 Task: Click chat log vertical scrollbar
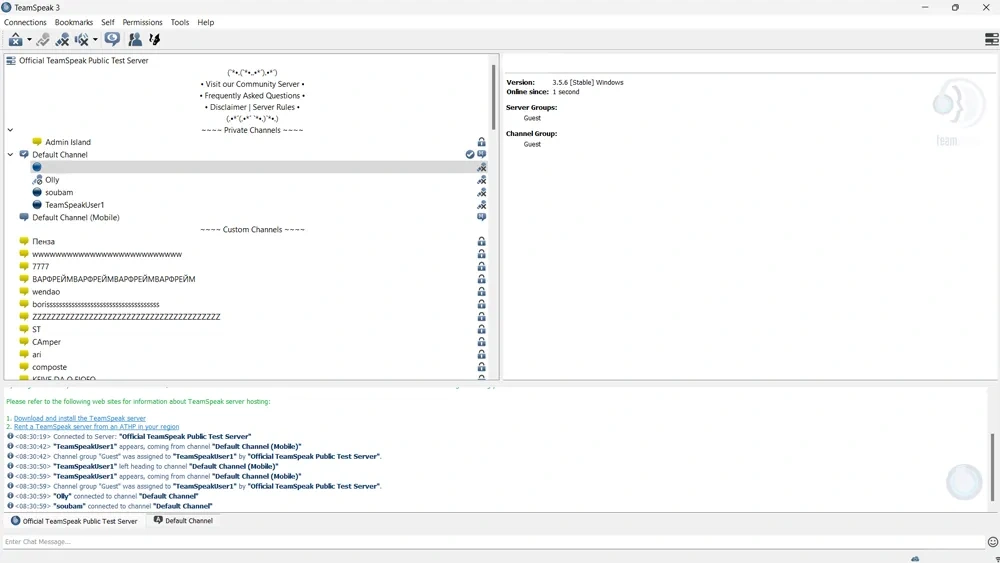point(992,467)
